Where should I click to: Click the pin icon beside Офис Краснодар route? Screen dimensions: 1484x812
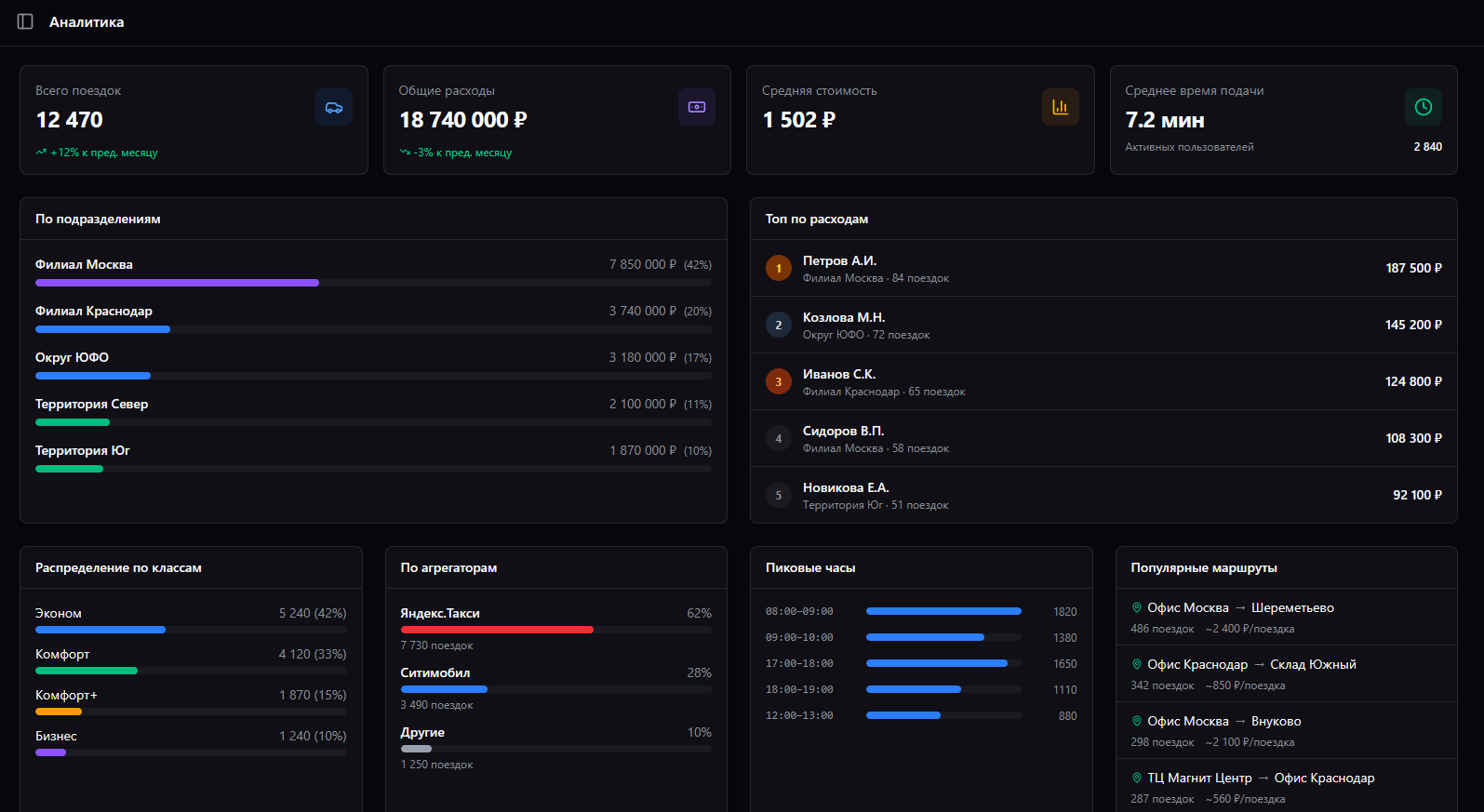pos(1136,664)
